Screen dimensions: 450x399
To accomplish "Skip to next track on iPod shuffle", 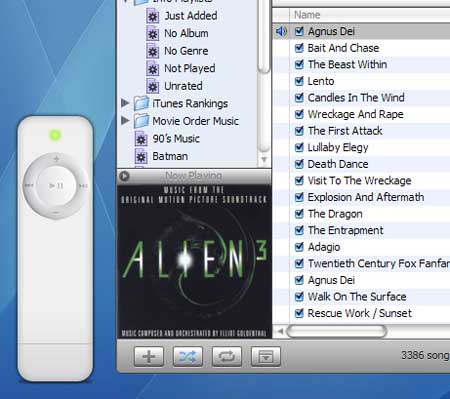I will click(x=83, y=186).
